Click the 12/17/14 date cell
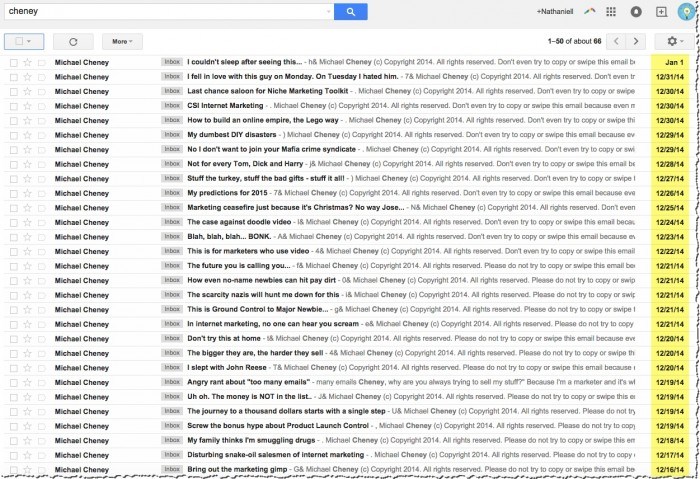 point(670,455)
